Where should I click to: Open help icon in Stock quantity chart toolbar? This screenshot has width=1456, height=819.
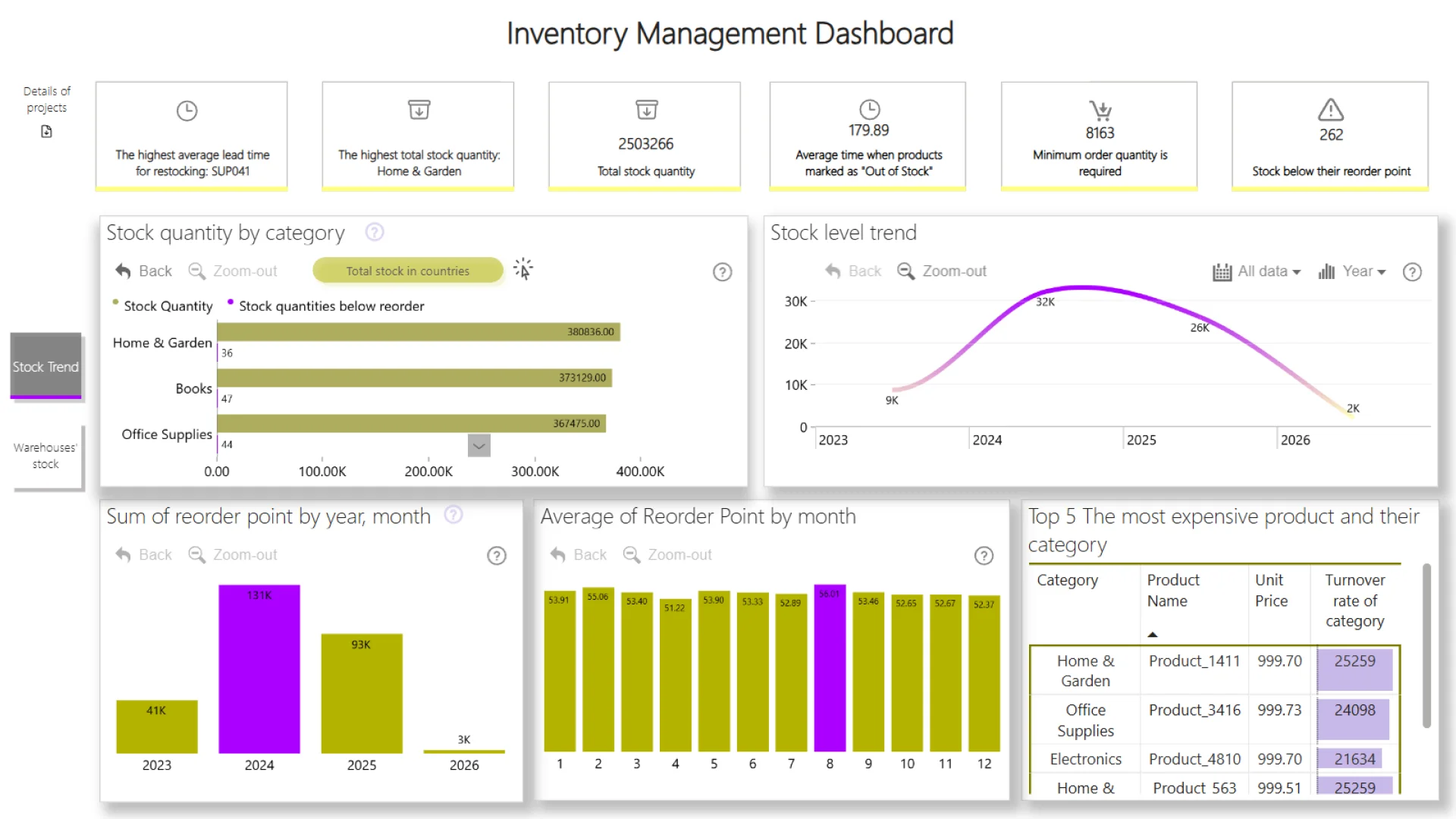(x=722, y=272)
